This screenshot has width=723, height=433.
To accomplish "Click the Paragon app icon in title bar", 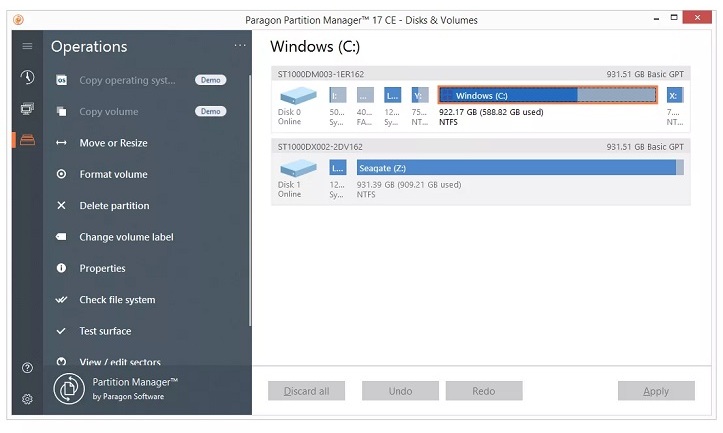I will pyautogui.click(x=18, y=20).
